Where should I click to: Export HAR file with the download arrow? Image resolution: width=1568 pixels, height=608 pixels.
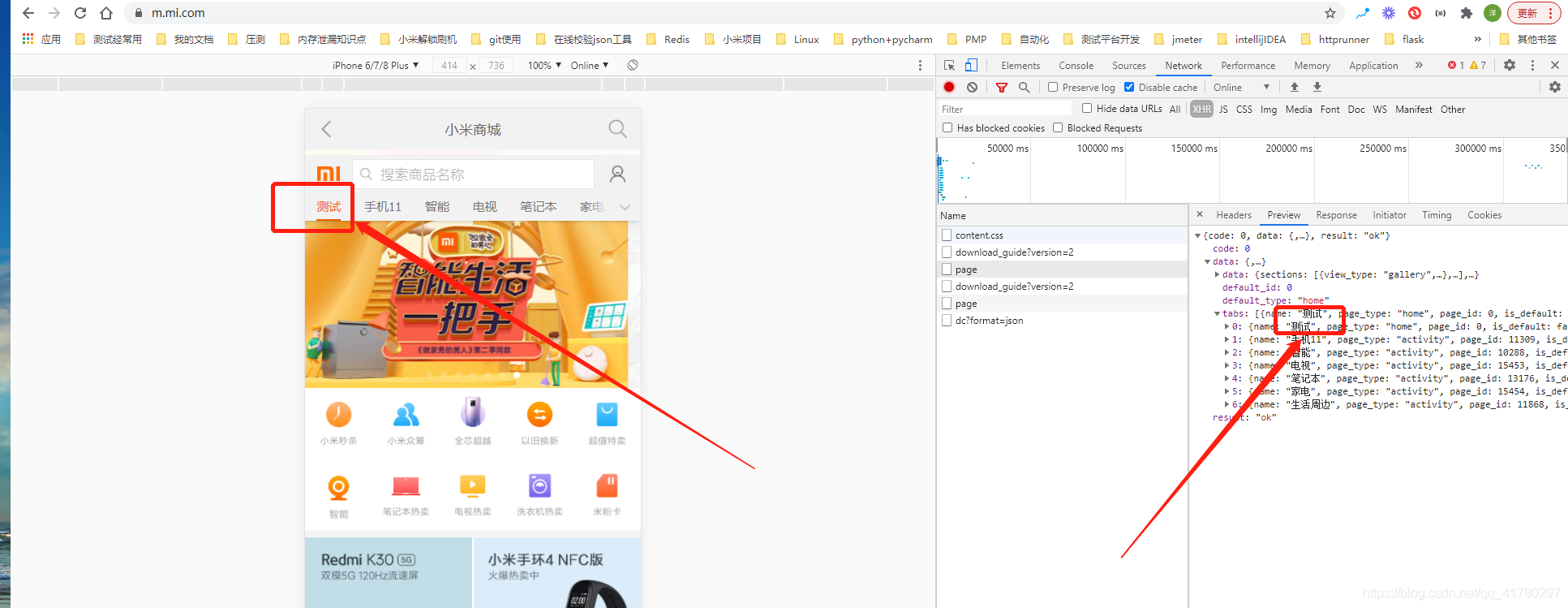[x=1317, y=87]
